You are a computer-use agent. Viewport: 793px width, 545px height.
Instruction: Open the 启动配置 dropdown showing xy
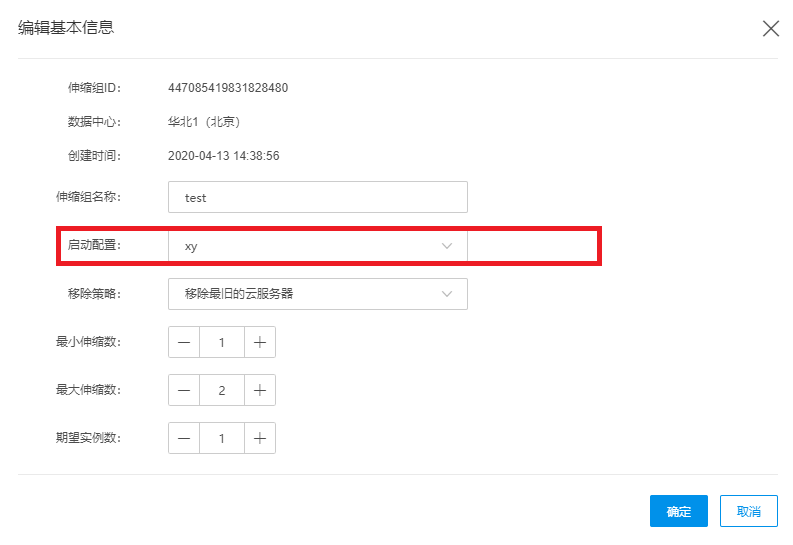(x=317, y=246)
